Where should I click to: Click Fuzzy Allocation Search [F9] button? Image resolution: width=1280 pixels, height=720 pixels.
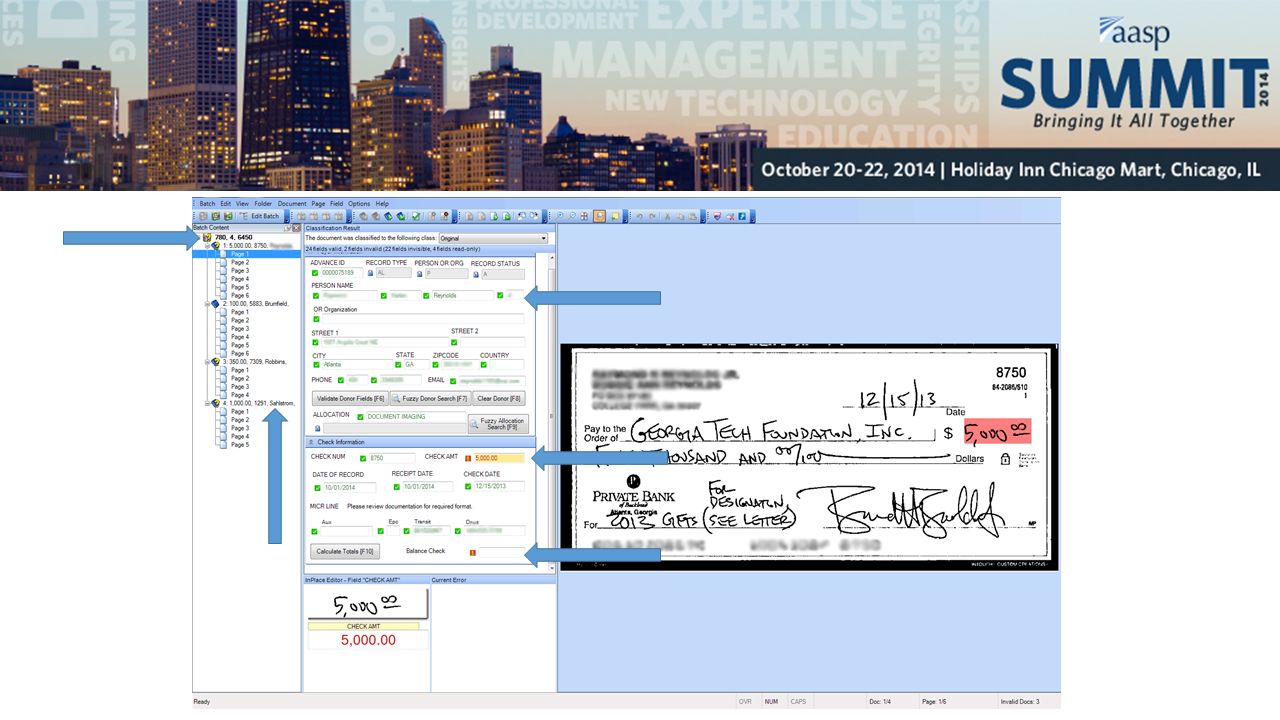[498, 424]
